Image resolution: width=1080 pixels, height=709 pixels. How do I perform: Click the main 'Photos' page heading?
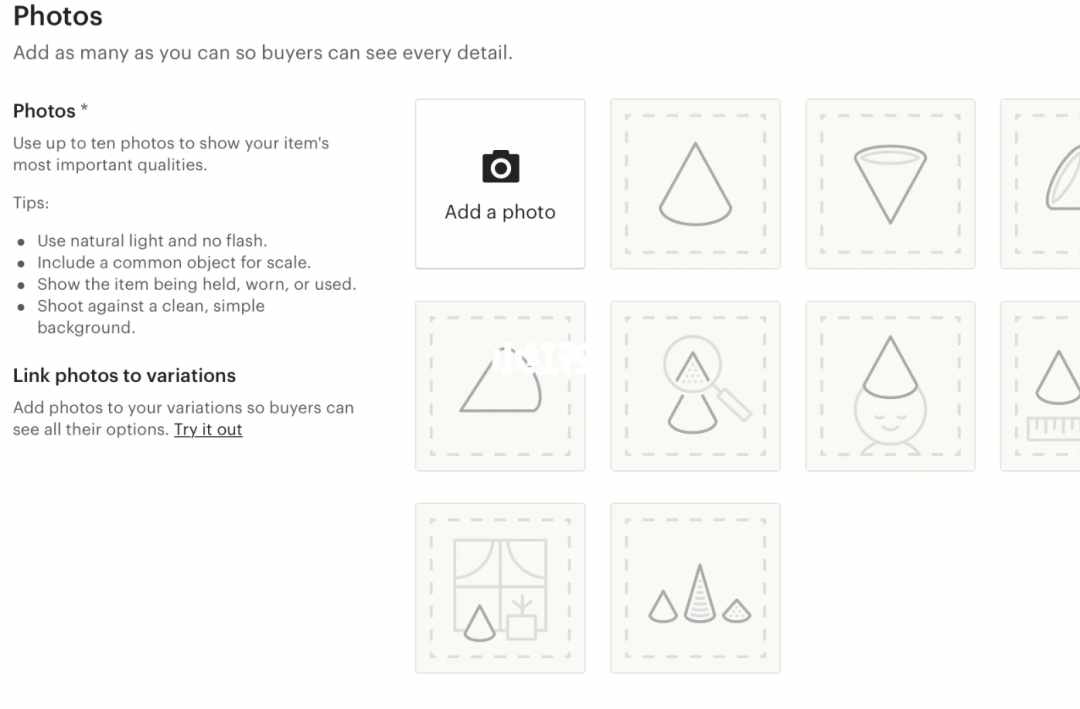(58, 16)
